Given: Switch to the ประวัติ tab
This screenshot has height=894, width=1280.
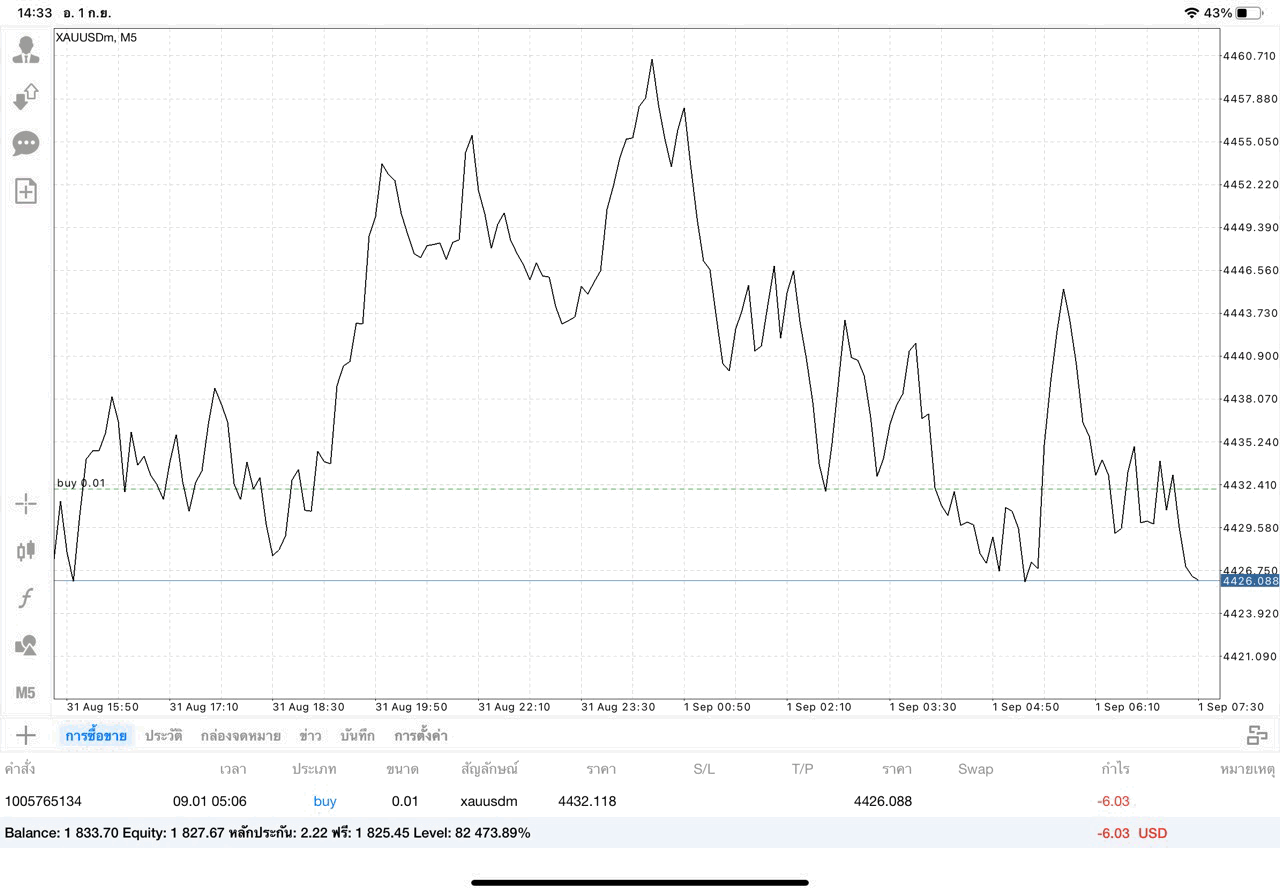Looking at the screenshot, I should point(163,736).
